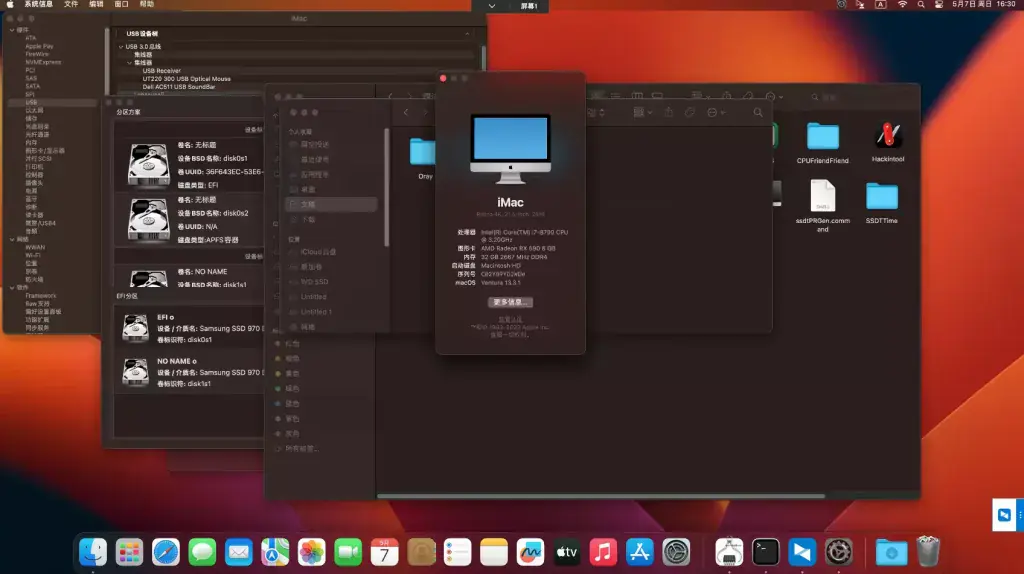Collapse the second 集线器 tree node
Screen dimensions: 1024x574
click(129, 63)
